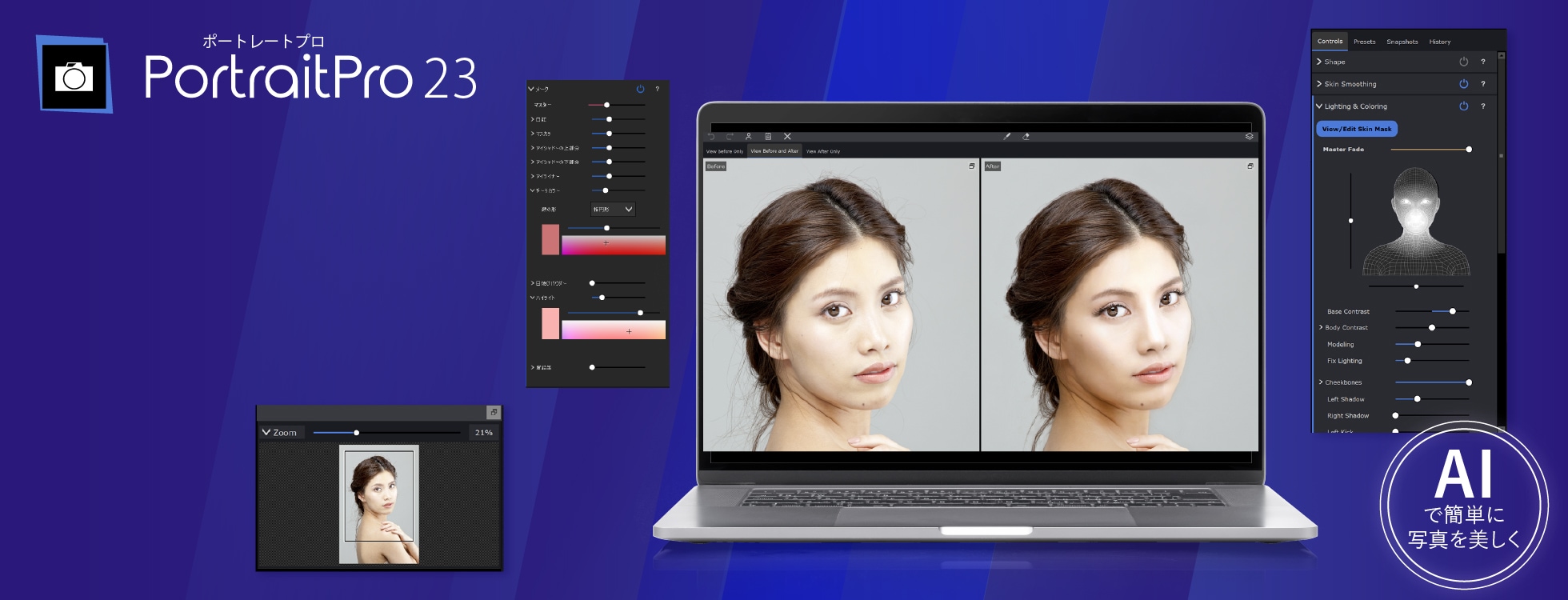Click the pop-out icon on Zoom panel

pos(494,412)
